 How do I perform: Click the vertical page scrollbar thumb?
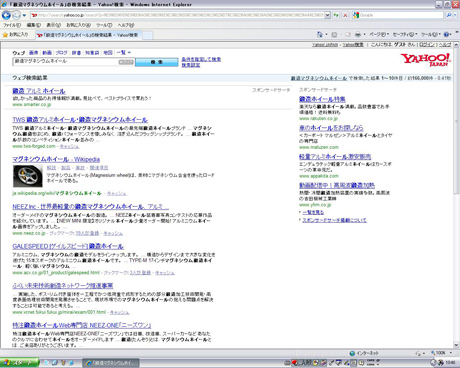coord(456,120)
